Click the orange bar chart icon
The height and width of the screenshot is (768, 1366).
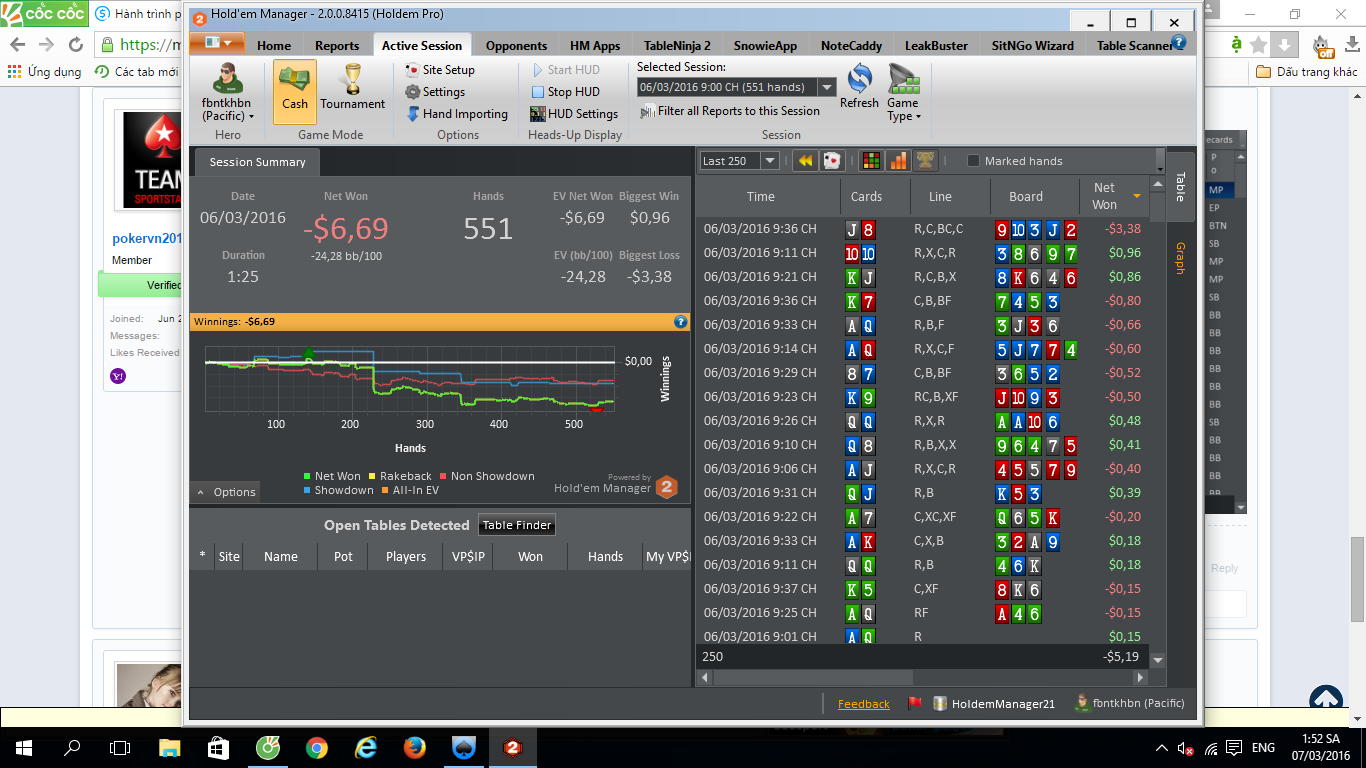pos(898,161)
